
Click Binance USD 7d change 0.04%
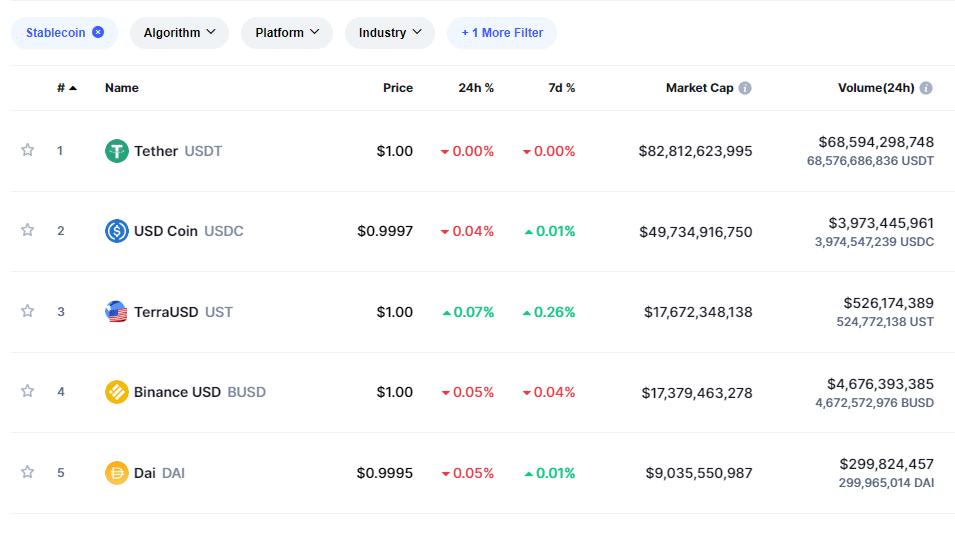(x=549, y=392)
